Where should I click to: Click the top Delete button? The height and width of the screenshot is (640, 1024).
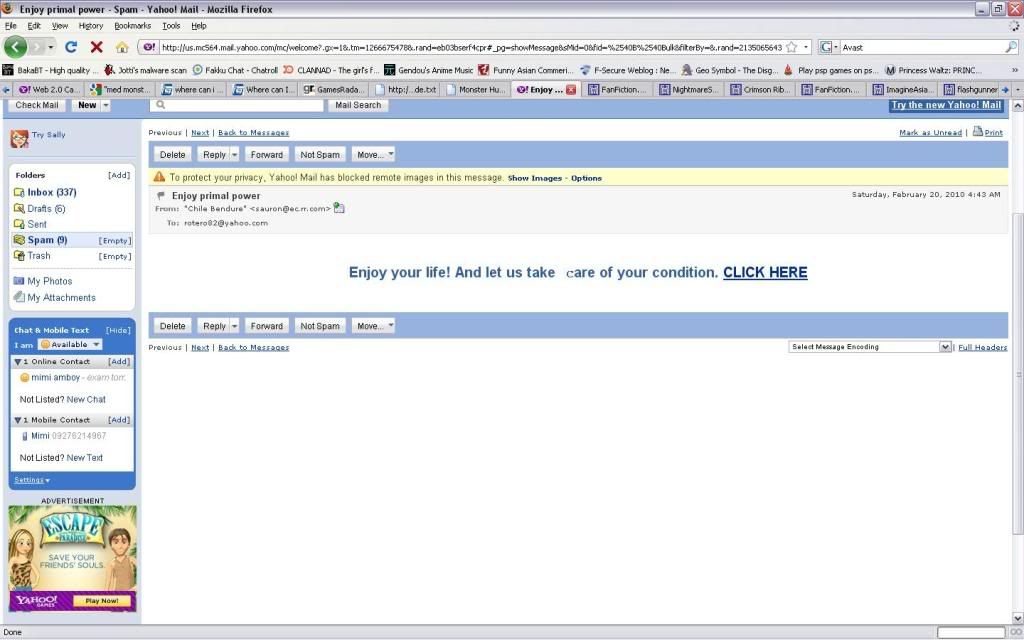172,155
